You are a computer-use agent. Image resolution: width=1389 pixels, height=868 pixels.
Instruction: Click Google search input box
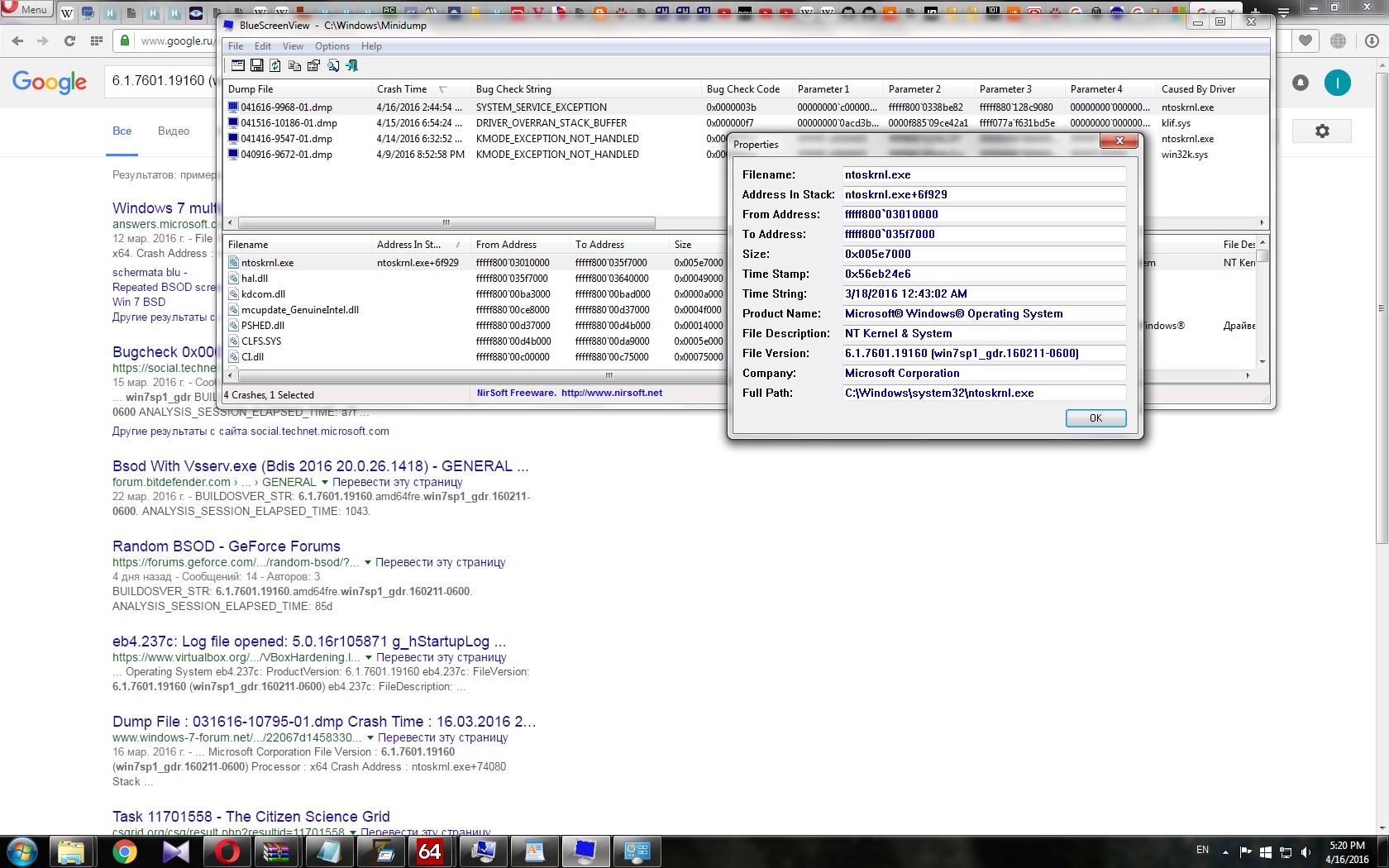pyautogui.click(x=161, y=81)
